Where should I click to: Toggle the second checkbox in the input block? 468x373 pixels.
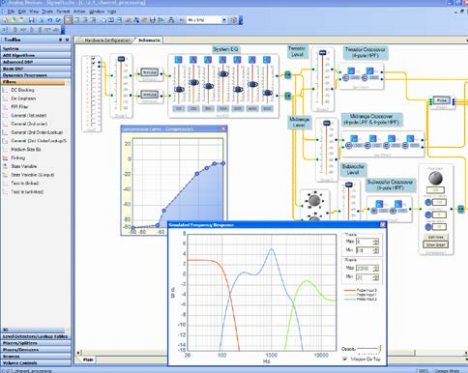pyautogui.click(x=94, y=62)
